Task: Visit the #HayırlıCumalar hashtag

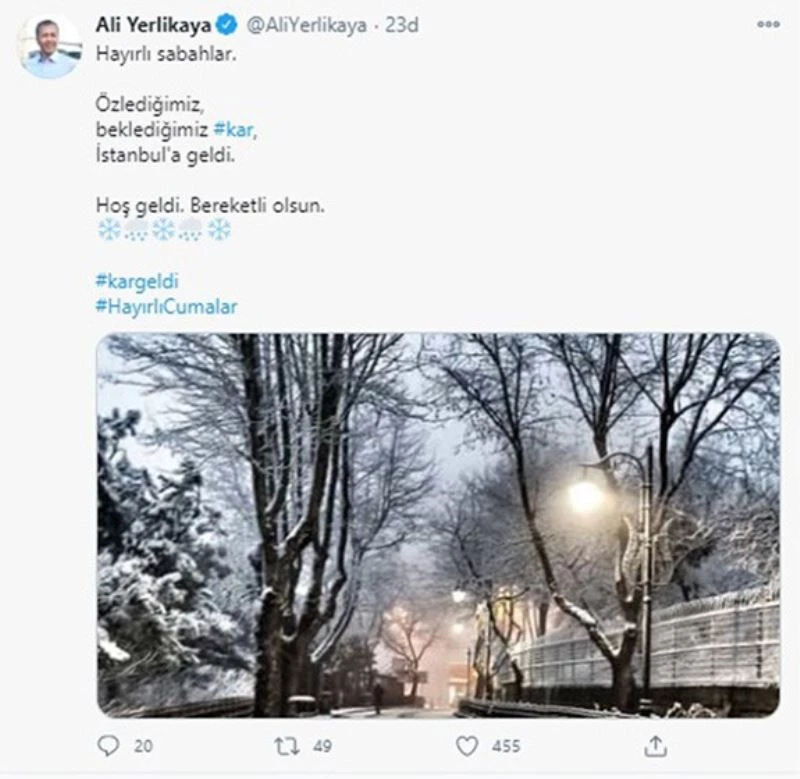Action: 166,307
